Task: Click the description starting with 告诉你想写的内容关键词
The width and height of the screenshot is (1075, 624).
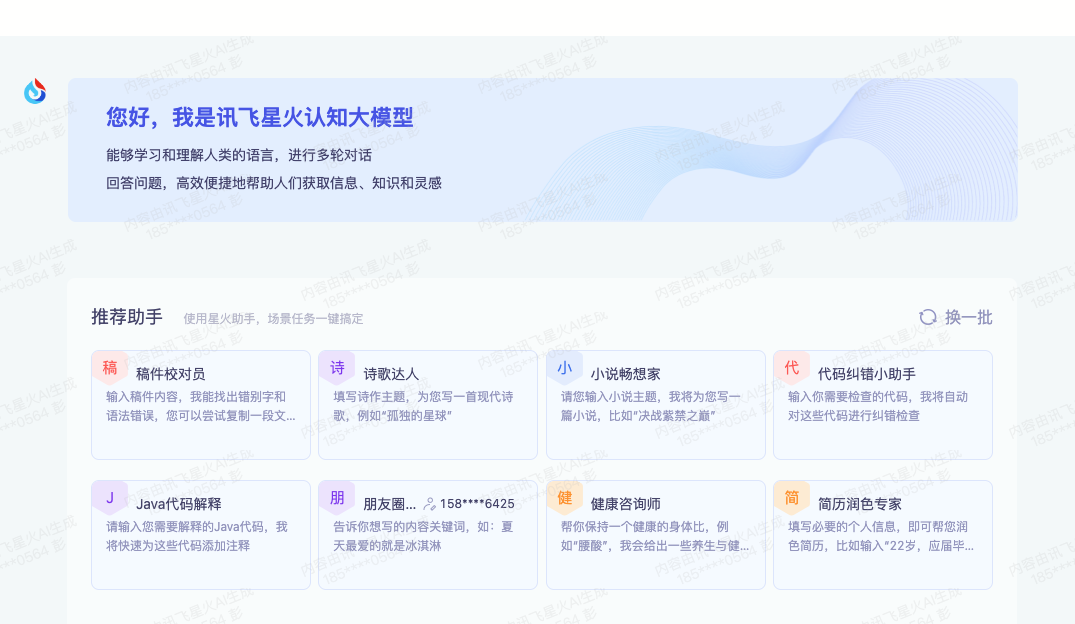Action: tap(423, 536)
